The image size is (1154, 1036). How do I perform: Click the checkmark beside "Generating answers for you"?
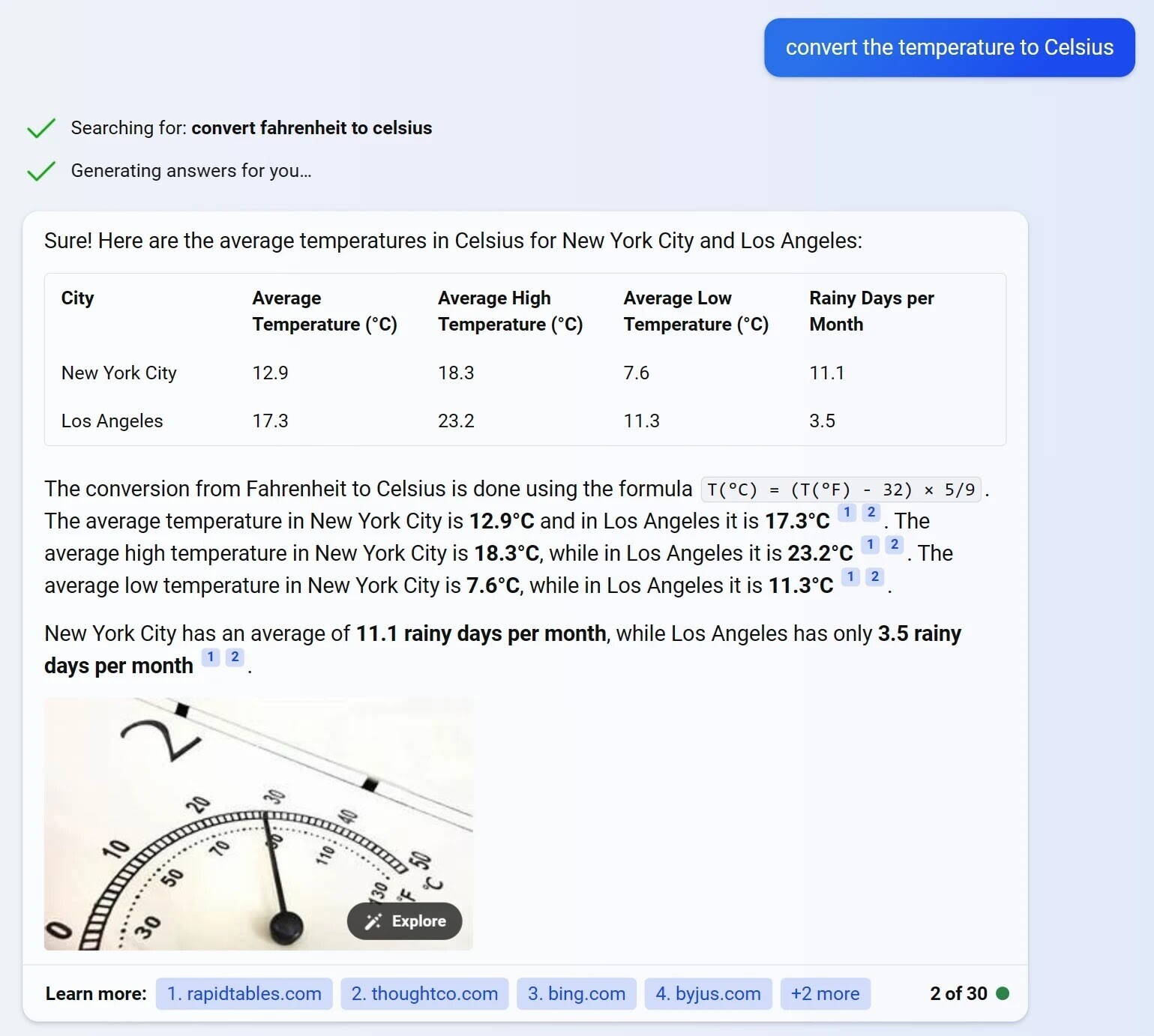click(41, 170)
